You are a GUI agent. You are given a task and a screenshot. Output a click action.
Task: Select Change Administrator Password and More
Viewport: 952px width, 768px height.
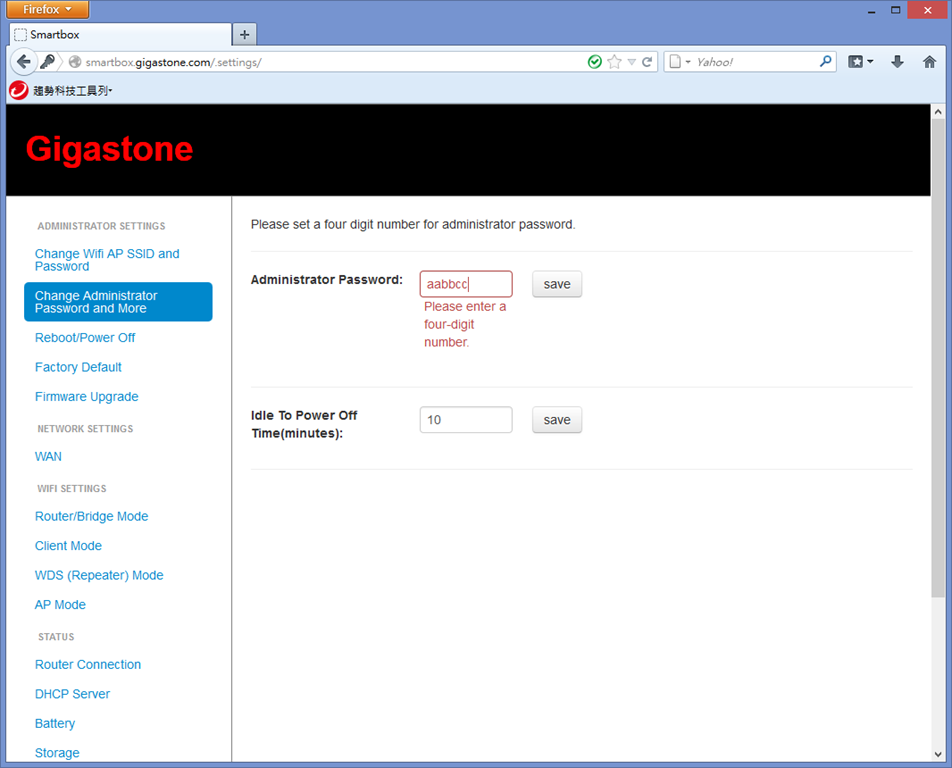coord(118,302)
